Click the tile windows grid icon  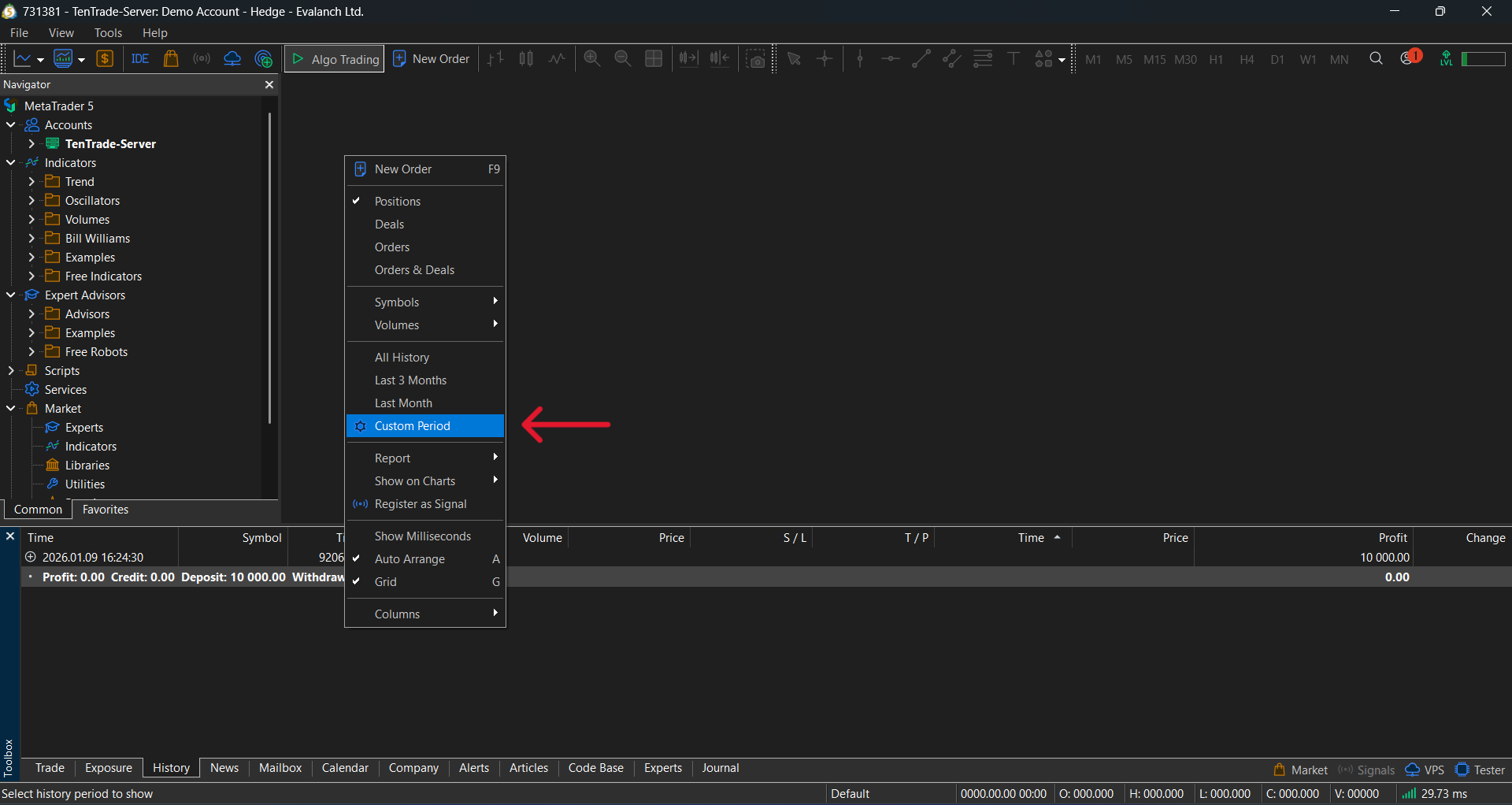coord(654,59)
